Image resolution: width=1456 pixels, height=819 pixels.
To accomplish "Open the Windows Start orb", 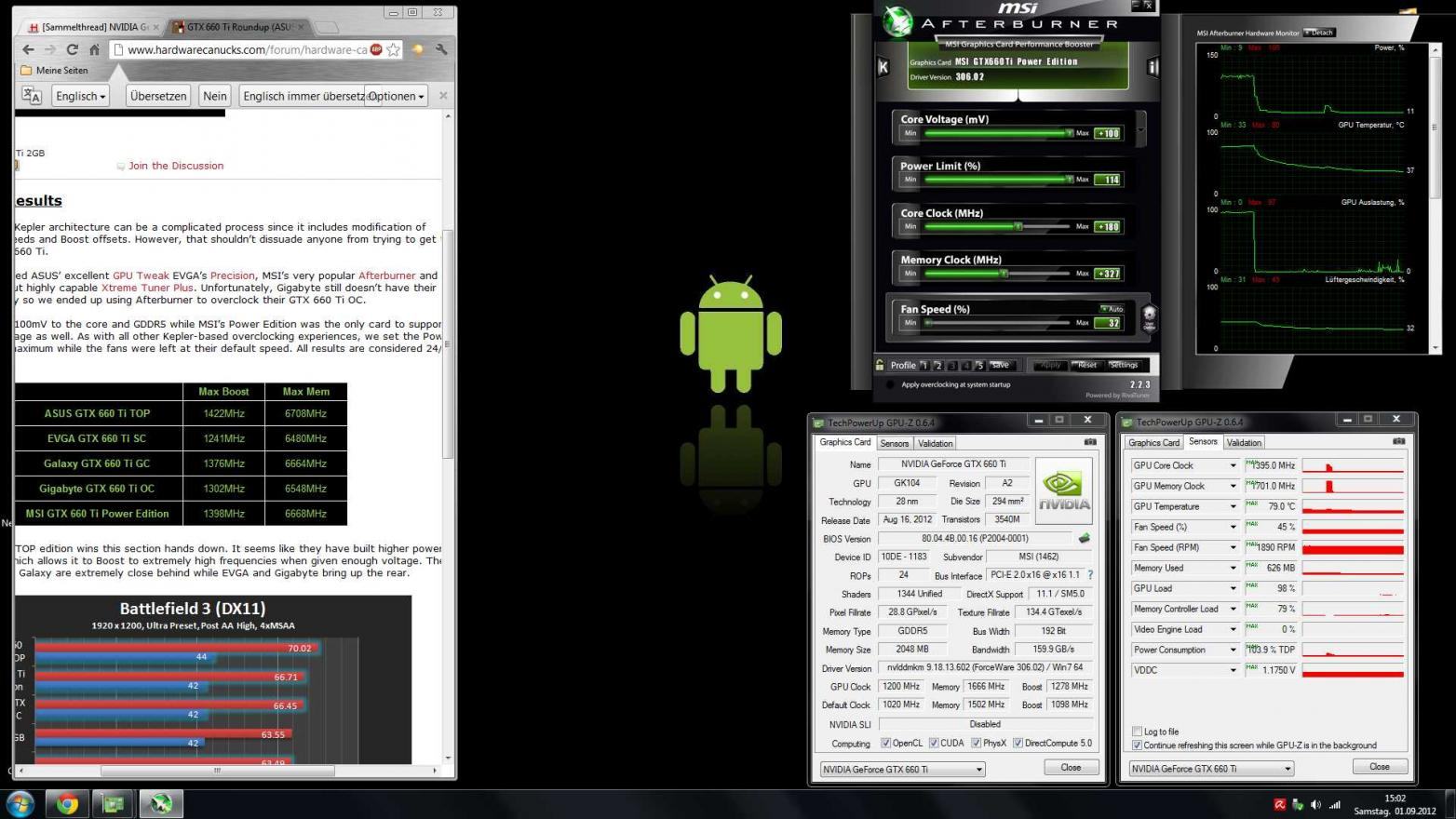I will (20, 804).
